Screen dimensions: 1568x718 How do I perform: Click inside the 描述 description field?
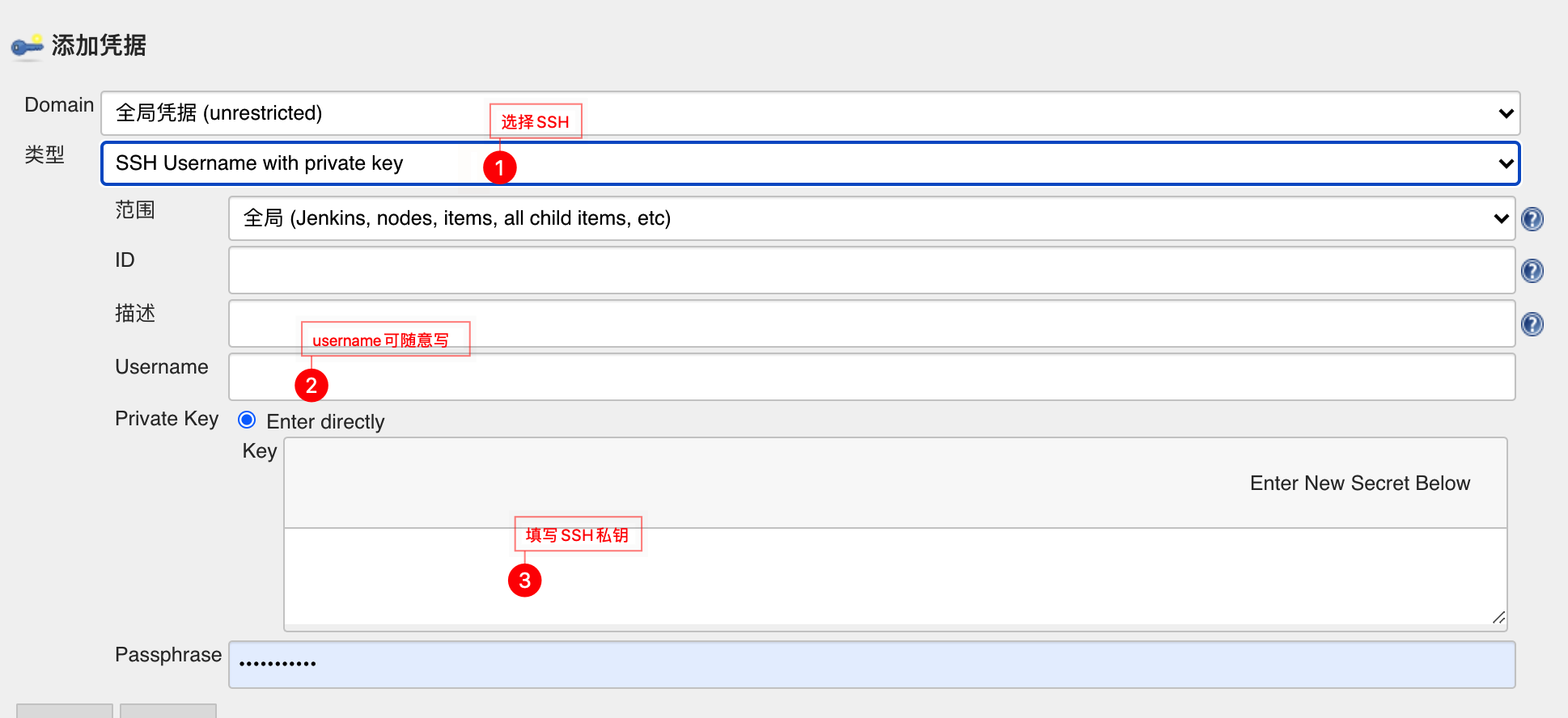pos(871,323)
